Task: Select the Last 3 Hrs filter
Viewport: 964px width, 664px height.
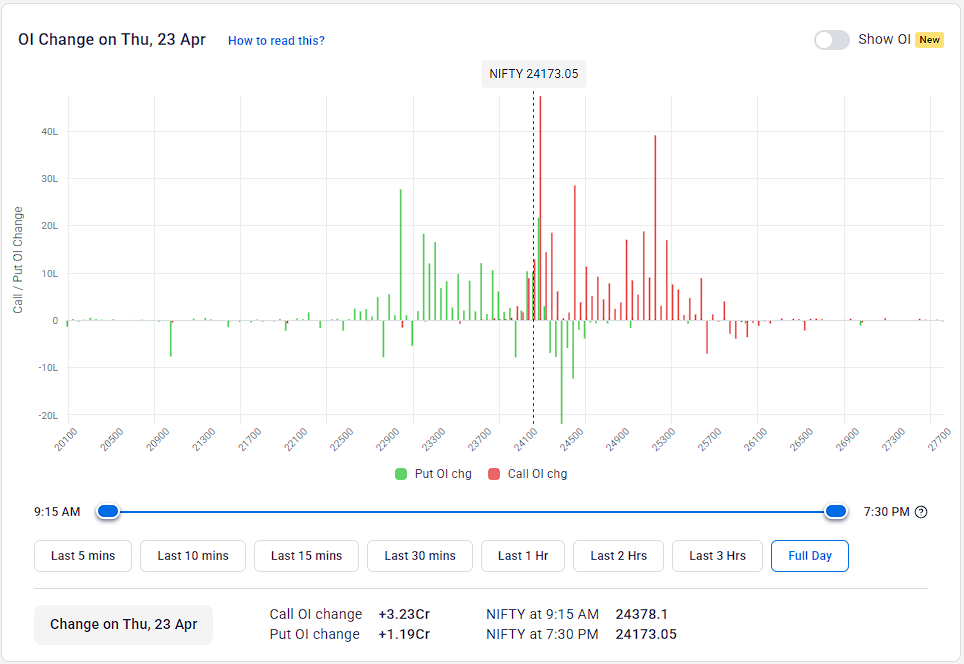Action: (717, 555)
